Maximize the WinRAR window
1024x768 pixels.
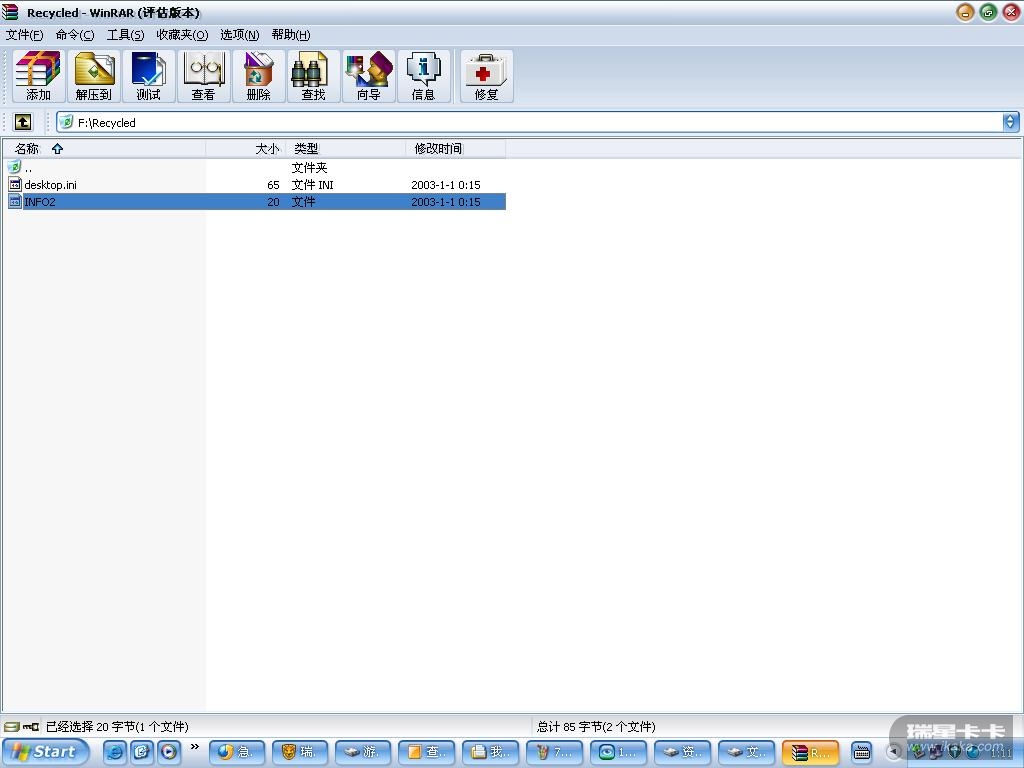[x=988, y=12]
